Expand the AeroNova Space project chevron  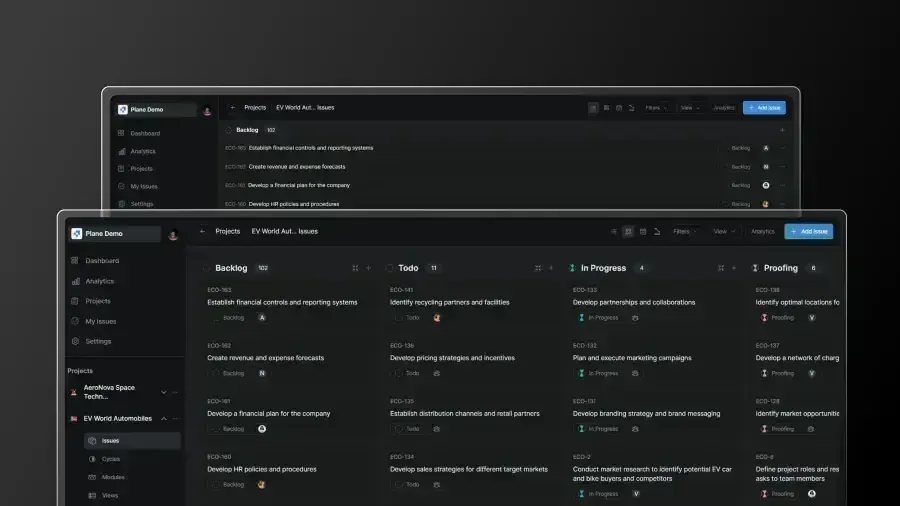pyautogui.click(x=164, y=392)
